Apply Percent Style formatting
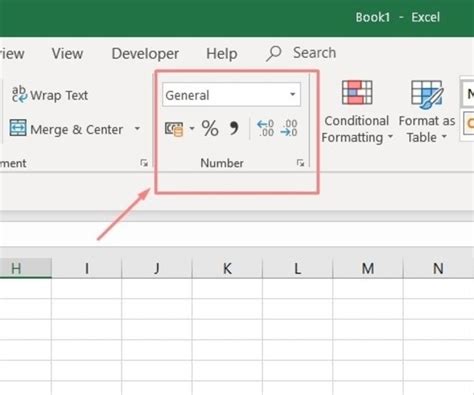This screenshot has width=474, height=395. [x=210, y=128]
